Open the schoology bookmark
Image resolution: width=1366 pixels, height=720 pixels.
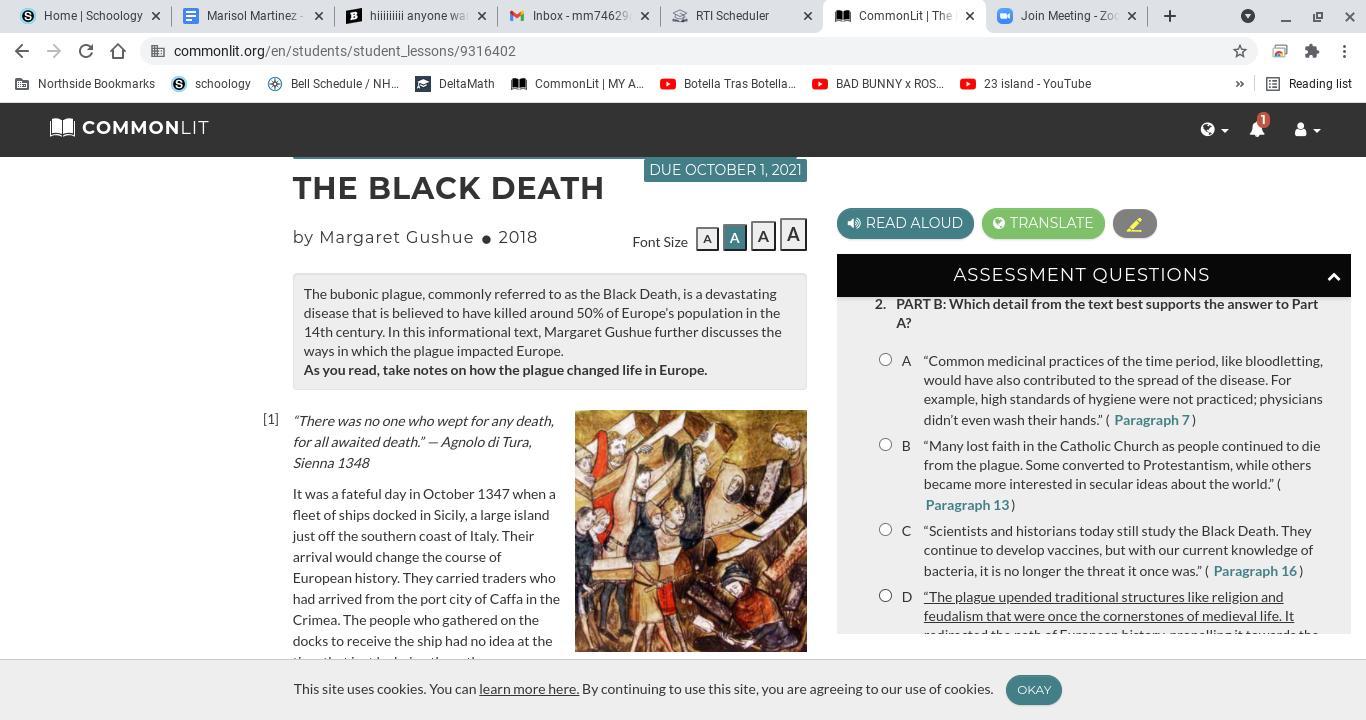(211, 84)
